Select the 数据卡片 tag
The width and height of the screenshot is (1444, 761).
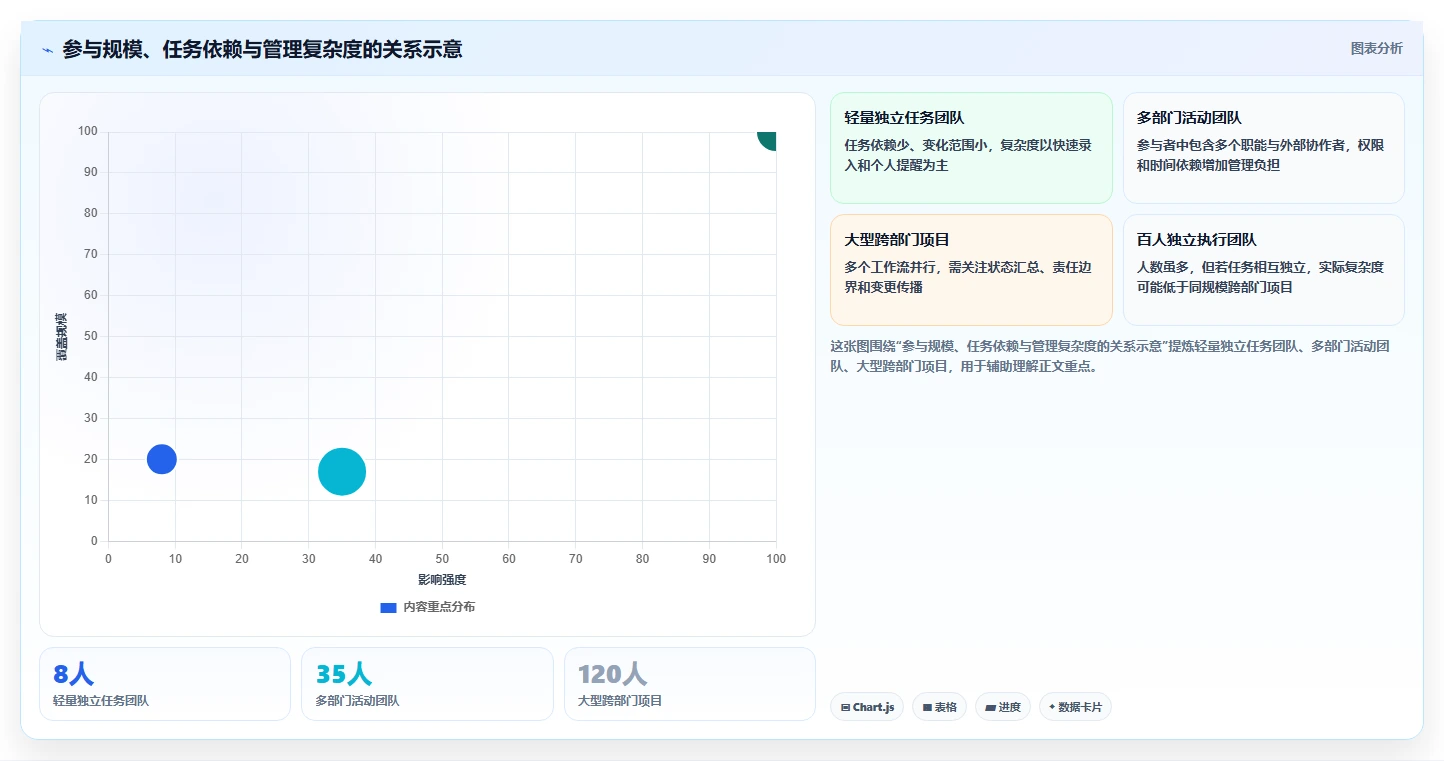[1075, 707]
